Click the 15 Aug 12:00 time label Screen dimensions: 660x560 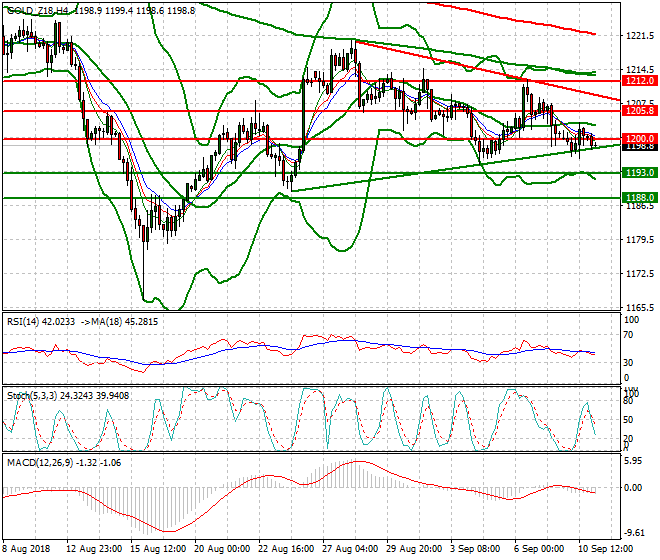(158, 549)
